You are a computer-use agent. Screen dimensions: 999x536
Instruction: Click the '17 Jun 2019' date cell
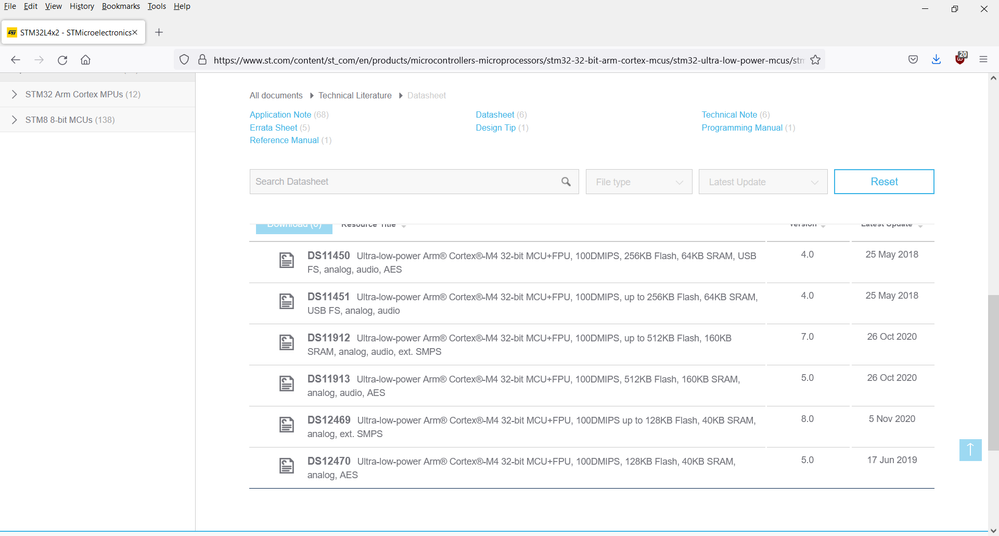click(x=891, y=460)
